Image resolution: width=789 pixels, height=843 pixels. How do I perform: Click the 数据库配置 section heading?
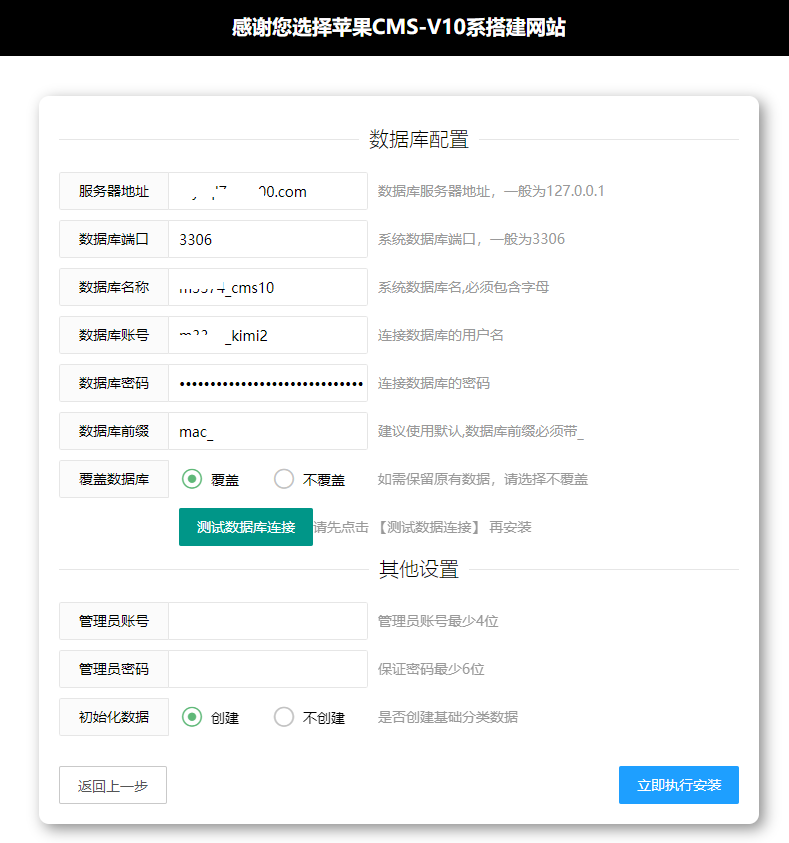click(x=419, y=139)
